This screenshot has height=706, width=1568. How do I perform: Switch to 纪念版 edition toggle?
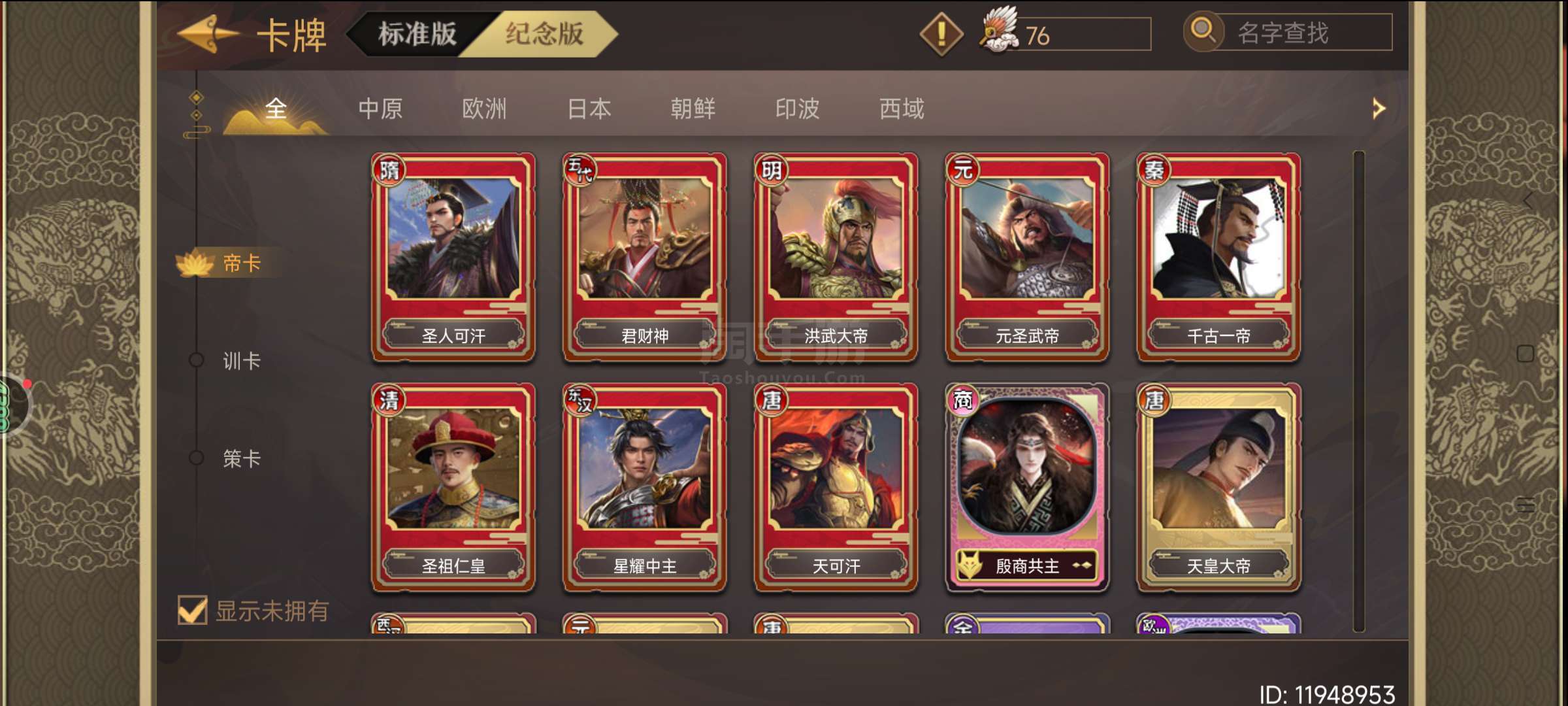coord(544,34)
